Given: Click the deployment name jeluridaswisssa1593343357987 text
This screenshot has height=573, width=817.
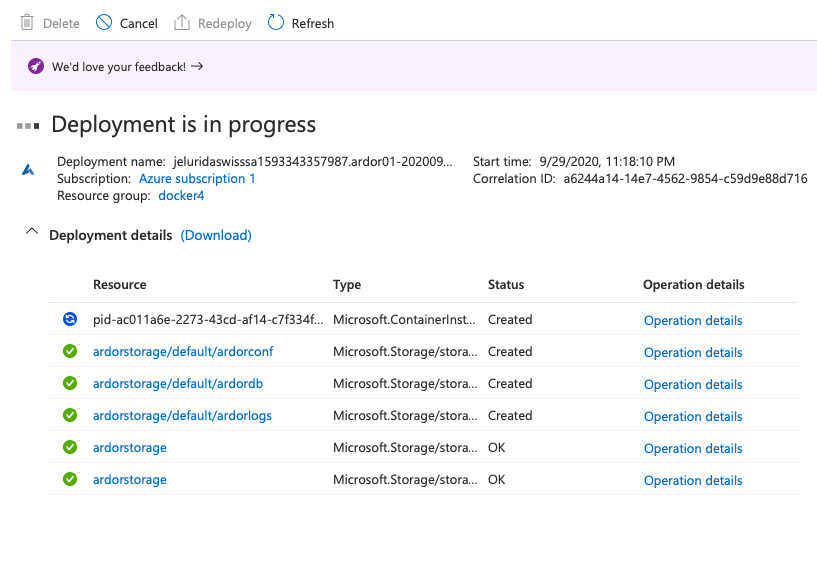Looking at the screenshot, I should pyautogui.click(x=313, y=161).
